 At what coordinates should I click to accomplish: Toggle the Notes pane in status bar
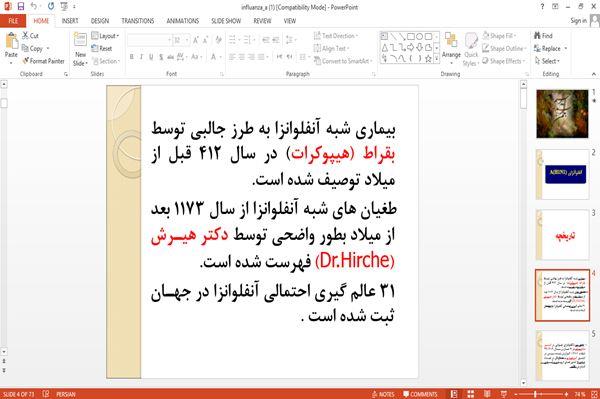click(x=383, y=394)
